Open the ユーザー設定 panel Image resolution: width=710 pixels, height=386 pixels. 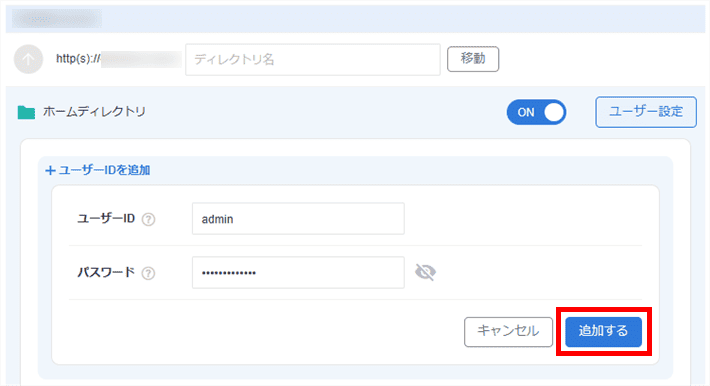pos(646,112)
